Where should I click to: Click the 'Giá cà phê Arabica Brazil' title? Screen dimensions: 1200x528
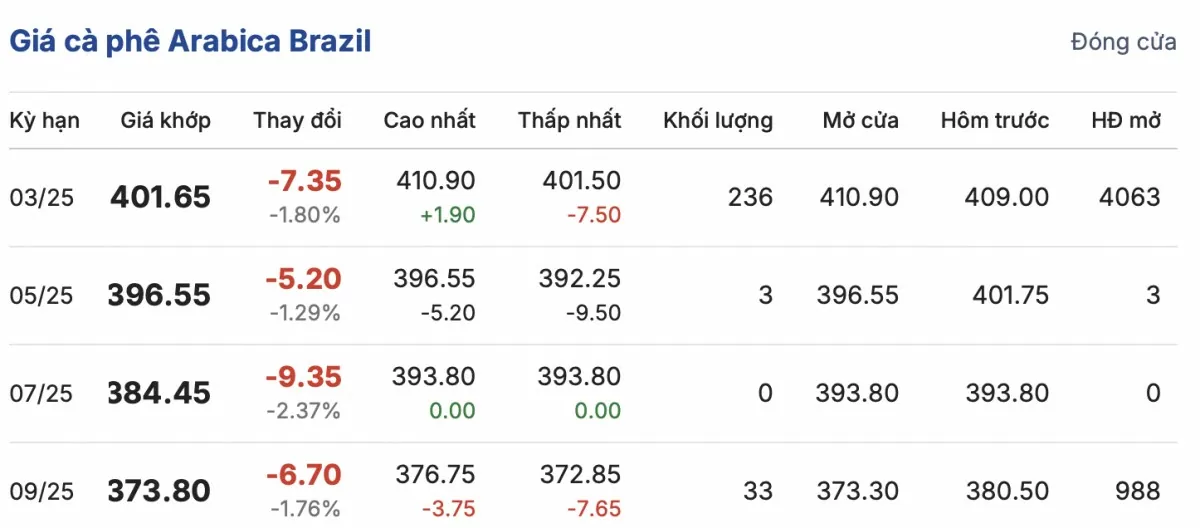click(x=190, y=42)
